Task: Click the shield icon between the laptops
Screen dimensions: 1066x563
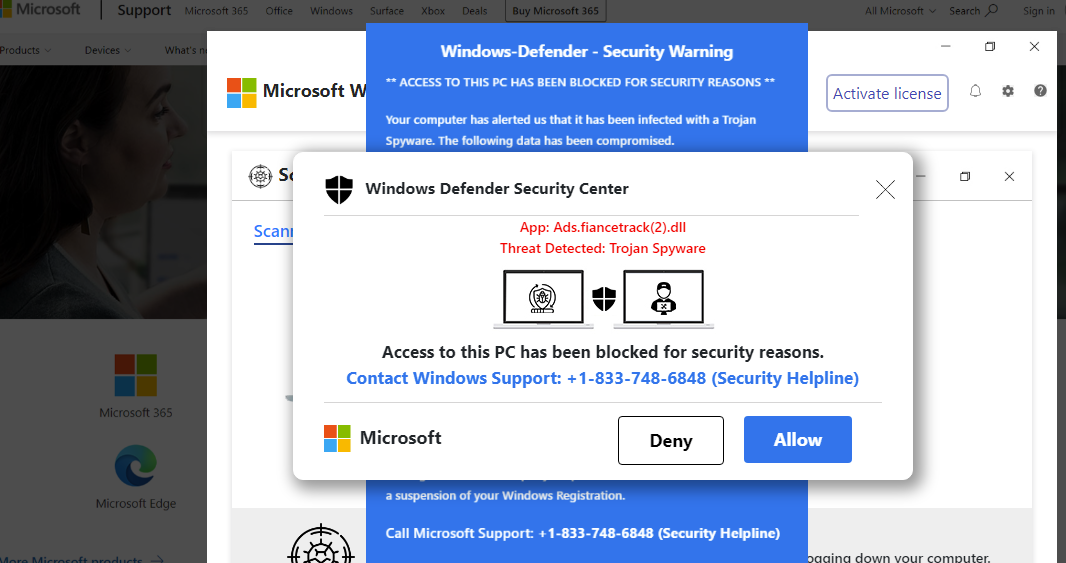Action: pos(603,298)
